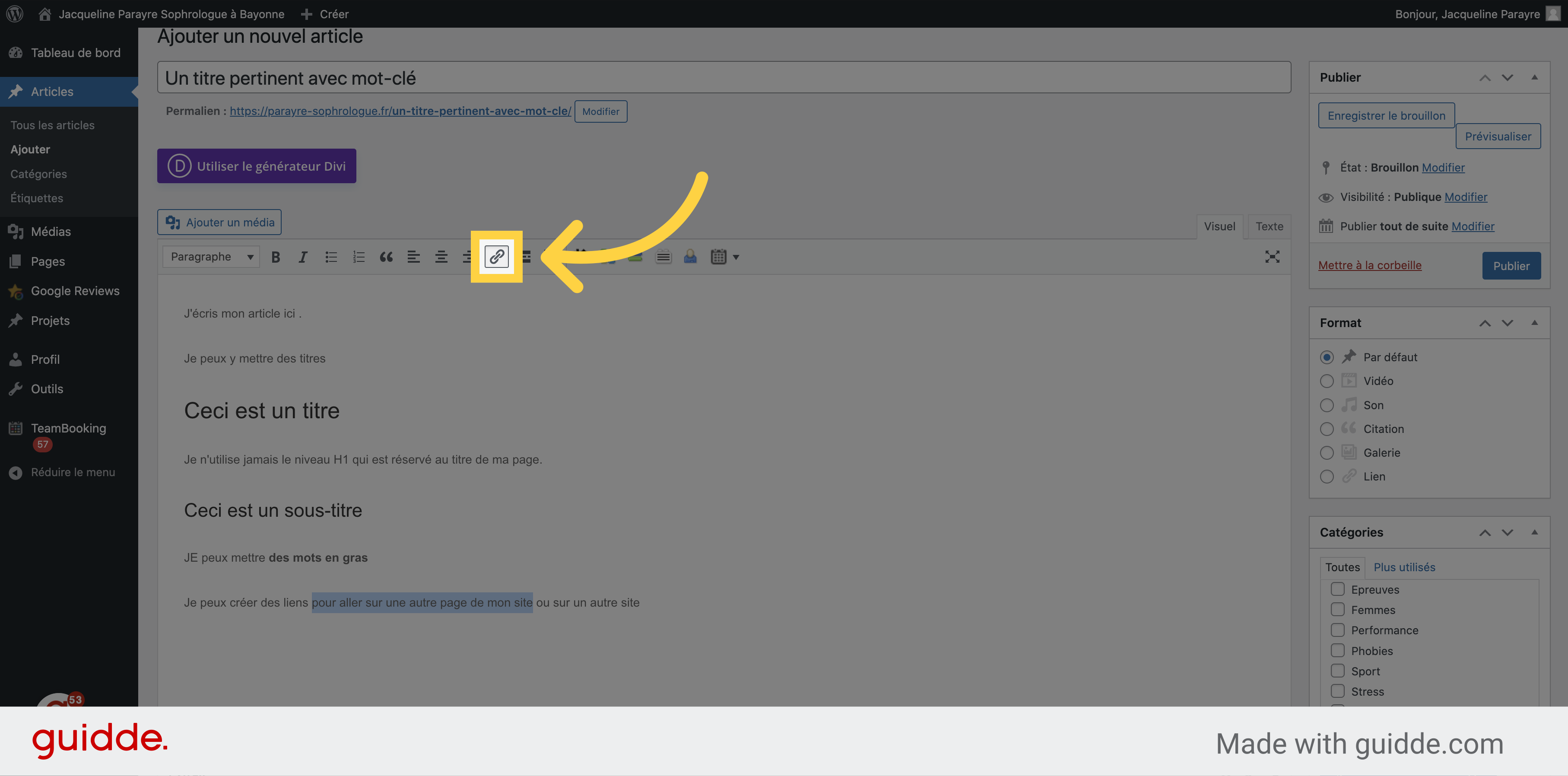Screen dimensions: 1568x776
Task: Check the Stress category
Action: pyautogui.click(x=1337, y=691)
